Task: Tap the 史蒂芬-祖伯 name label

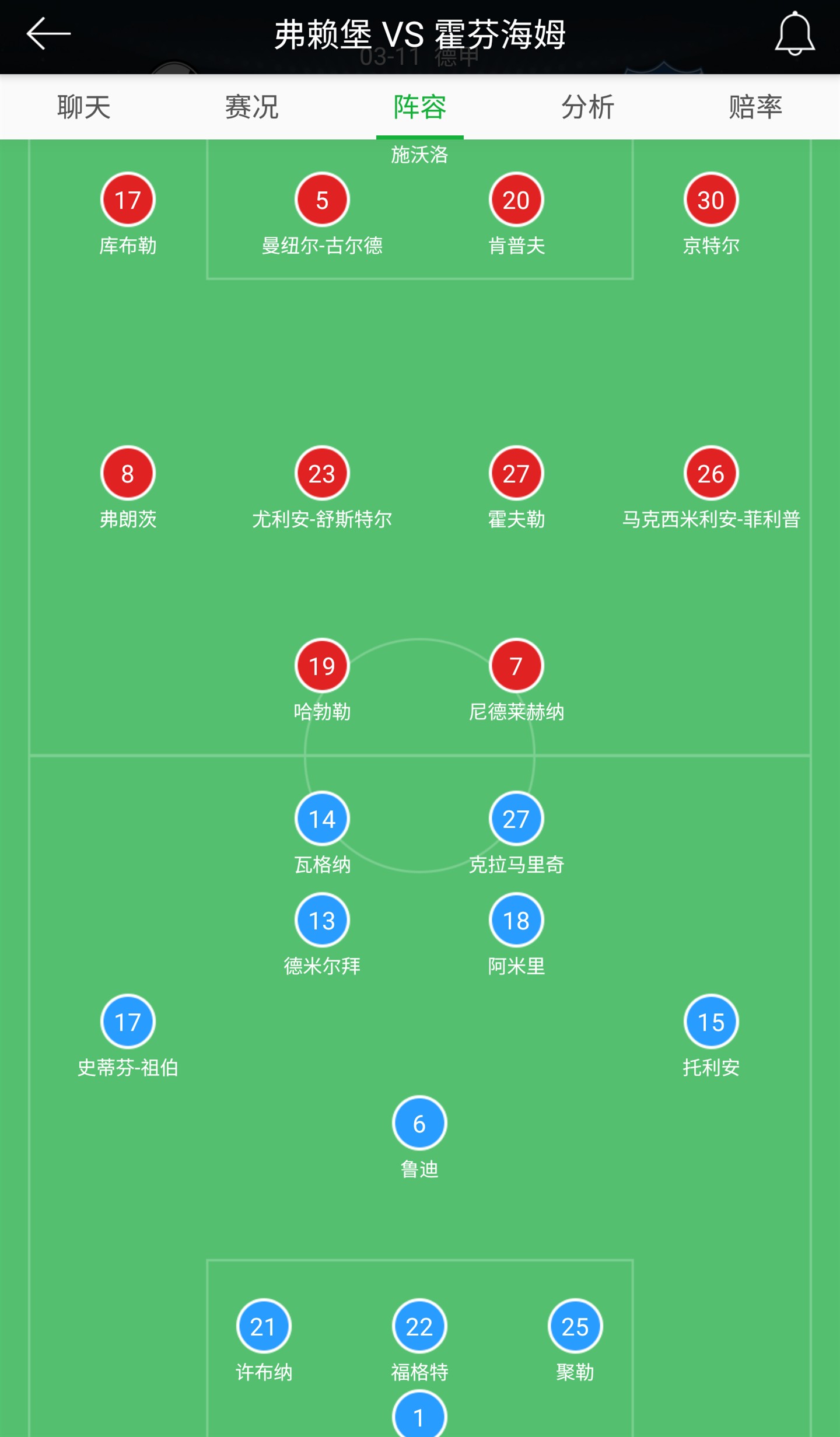Action: (x=128, y=1067)
